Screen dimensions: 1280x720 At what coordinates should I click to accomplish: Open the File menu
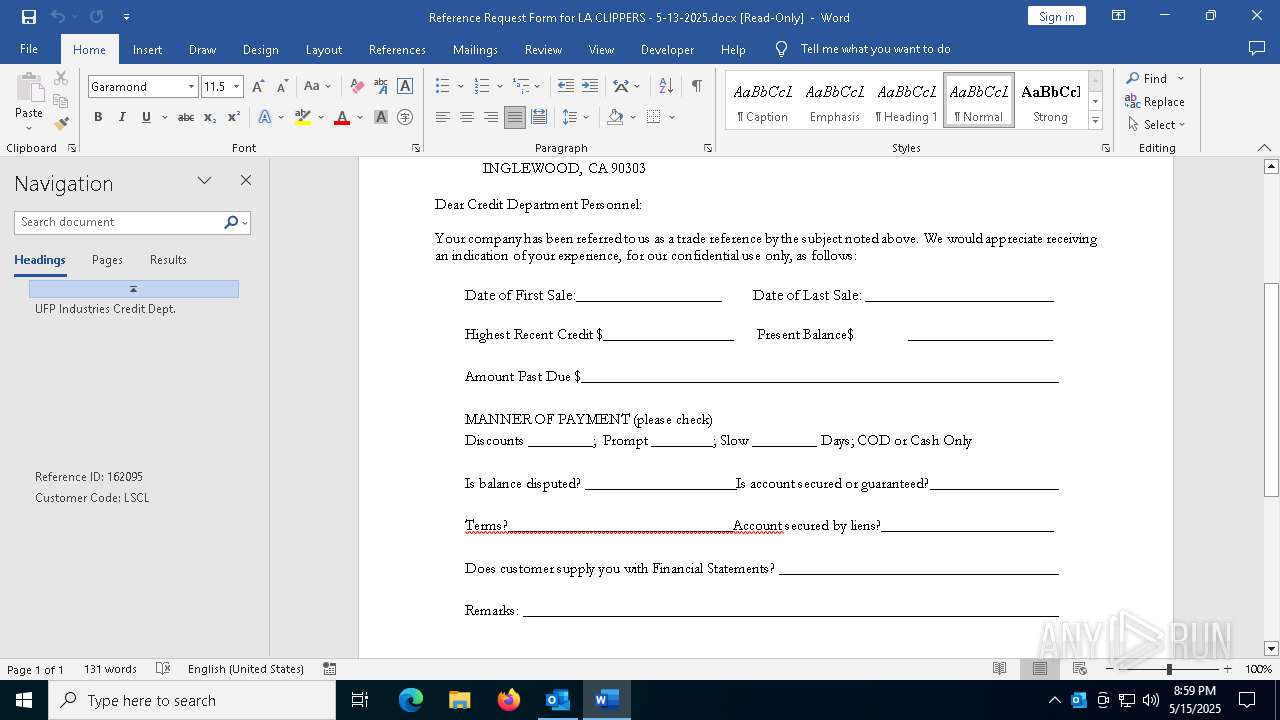coord(29,49)
